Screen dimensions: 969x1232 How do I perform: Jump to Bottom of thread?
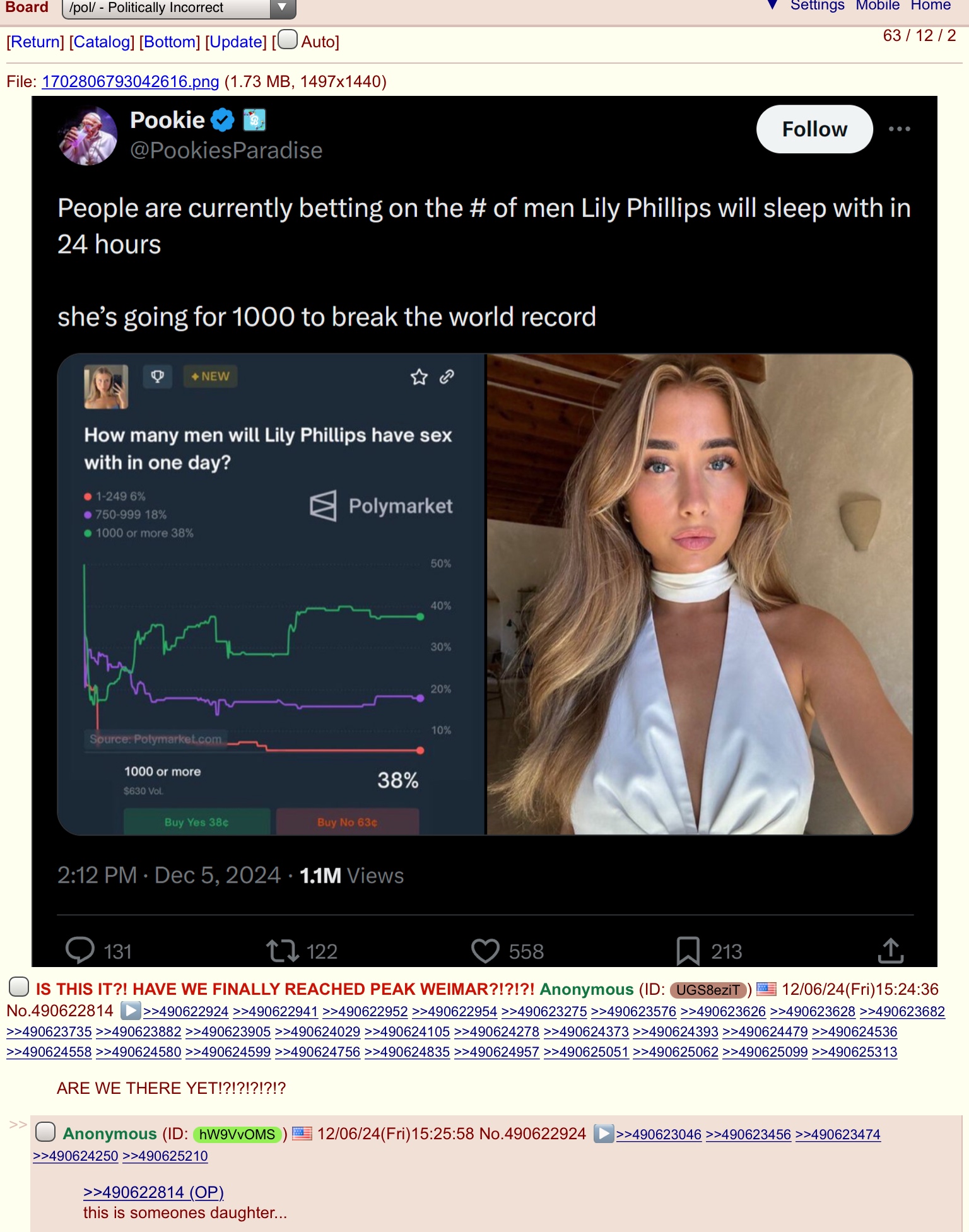click(x=170, y=42)
